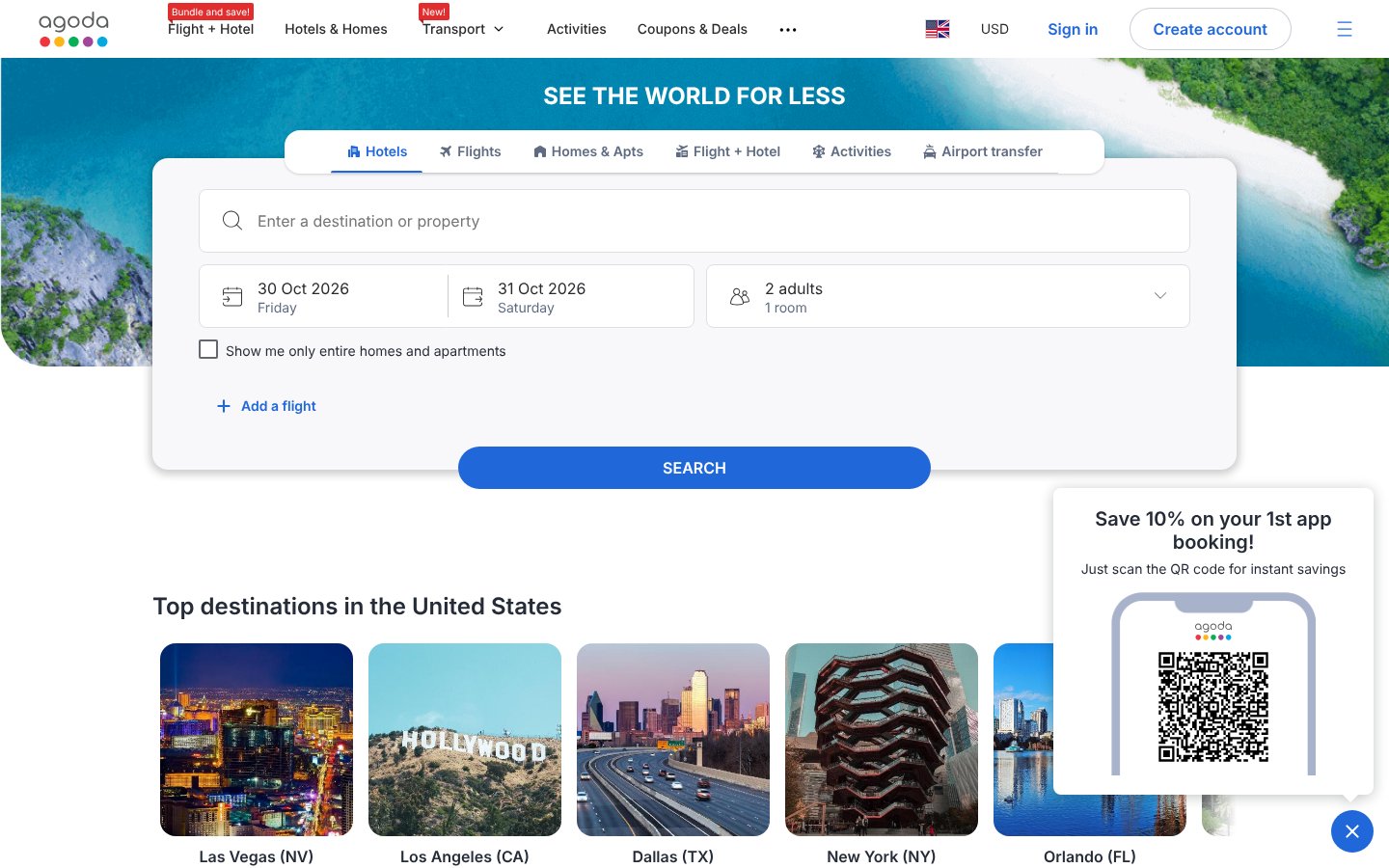Click the check-in calendar icon
Image resolution: width=1389 pixels, height=868 pixels.
(232, 297)
